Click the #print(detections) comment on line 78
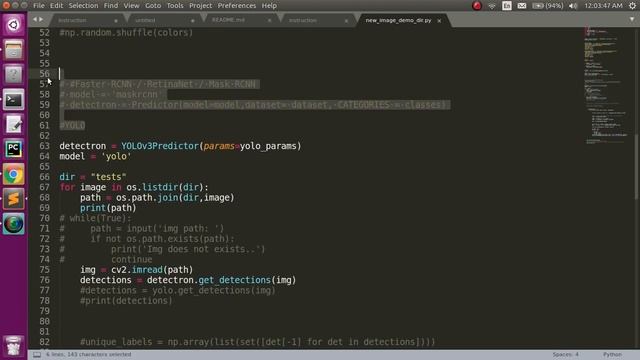640x360 pixels. [126, 301]
